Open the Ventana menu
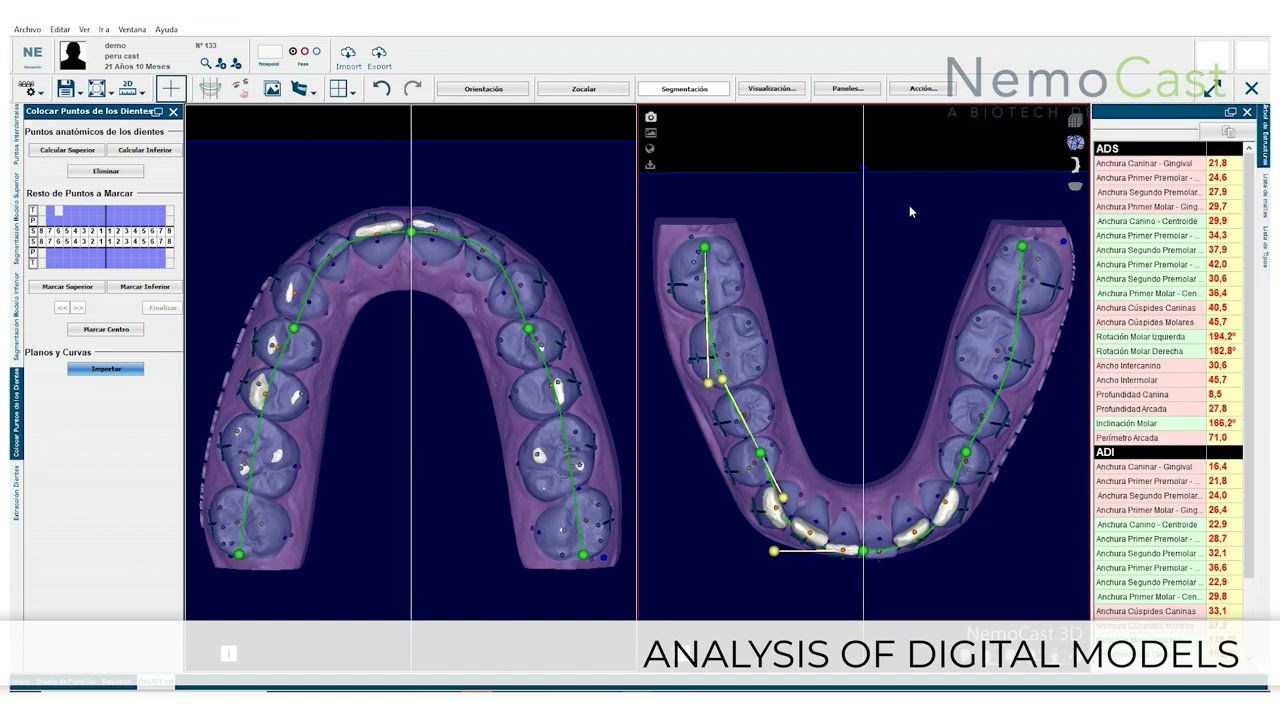This screenshot has height=720, width=1280. coord(131,30)
